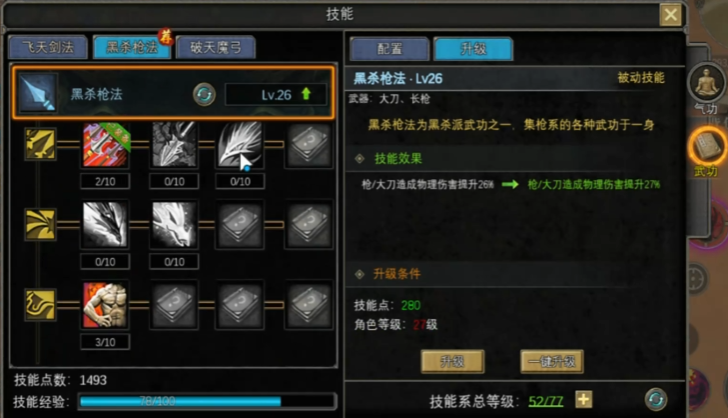Click the muscular torso skill icon showing 3/10
The height and width of the screenshot is (418, 728).
tap(105, 305)
